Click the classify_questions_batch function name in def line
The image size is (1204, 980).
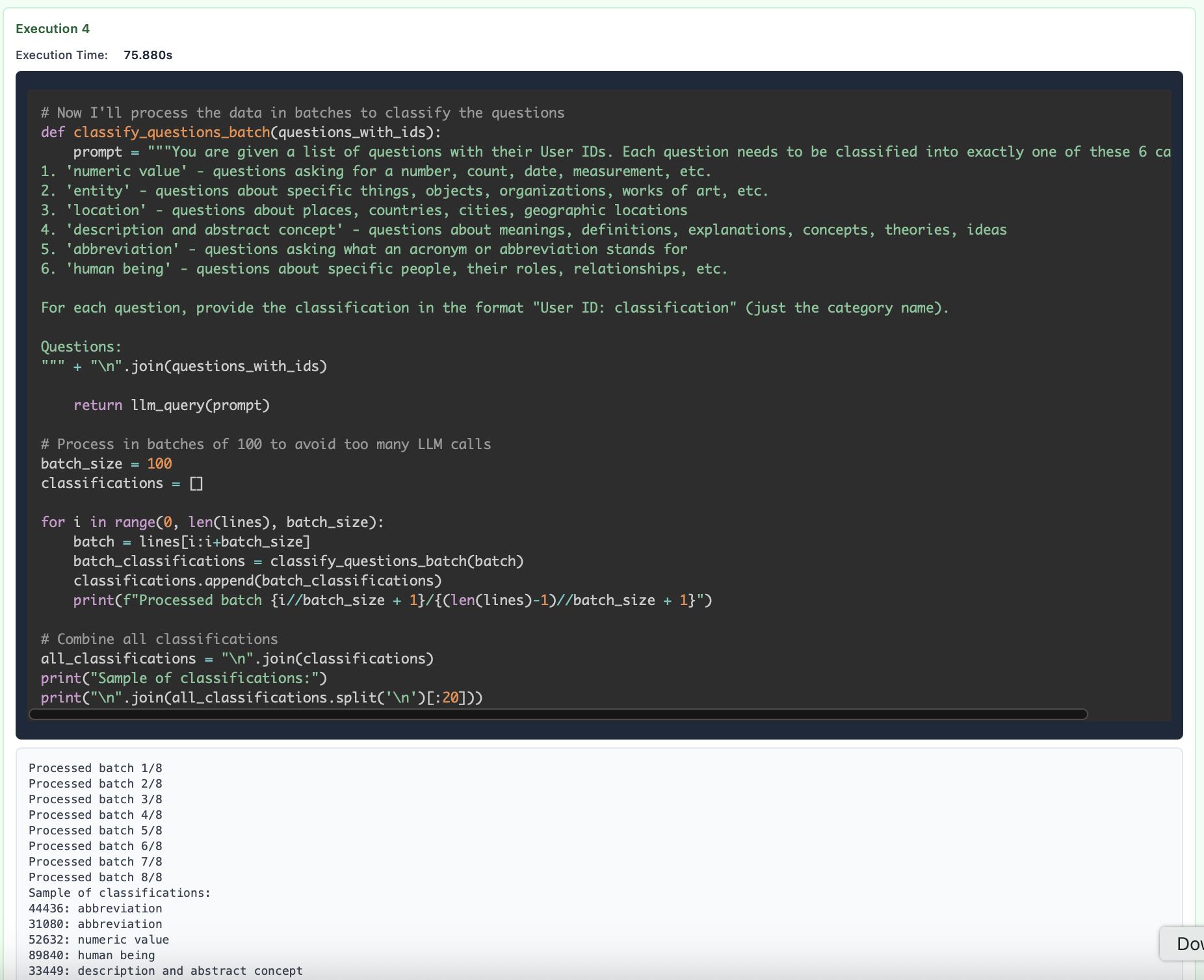point(171,133)
